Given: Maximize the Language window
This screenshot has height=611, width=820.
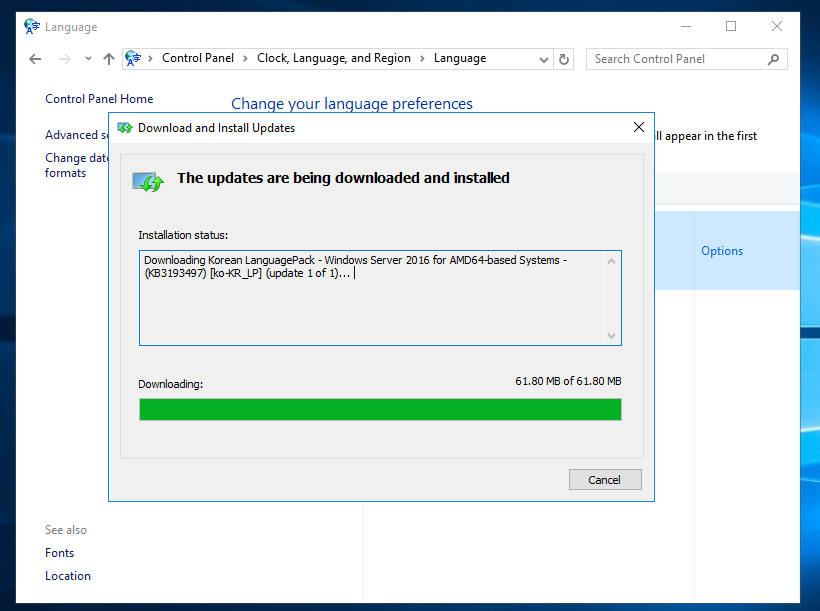Looking at the screenshot, I should pos(731,26).
